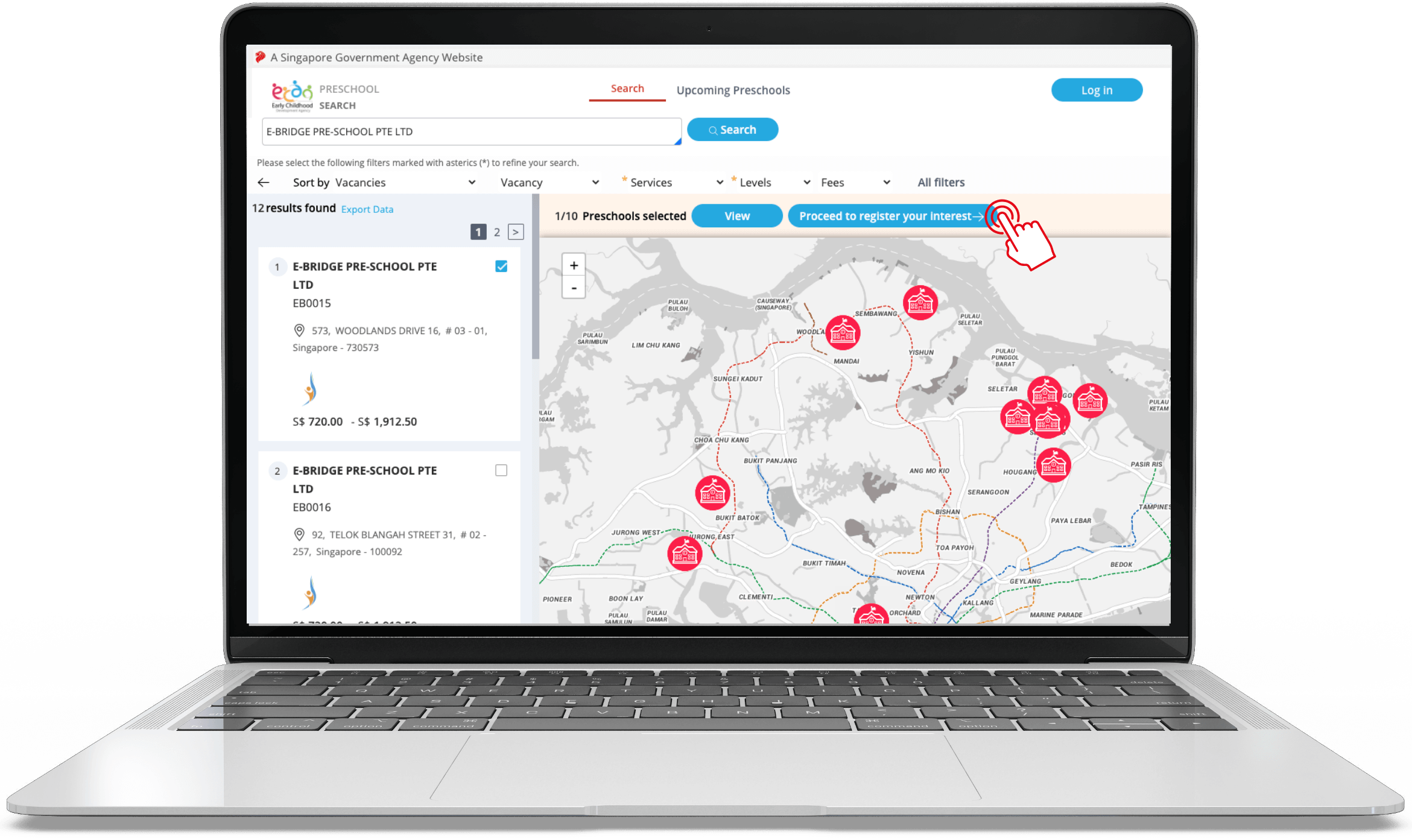The image size is (1412, 840).
Task: Check the EB0016 preschool checkbox
Action: point(501,470)
